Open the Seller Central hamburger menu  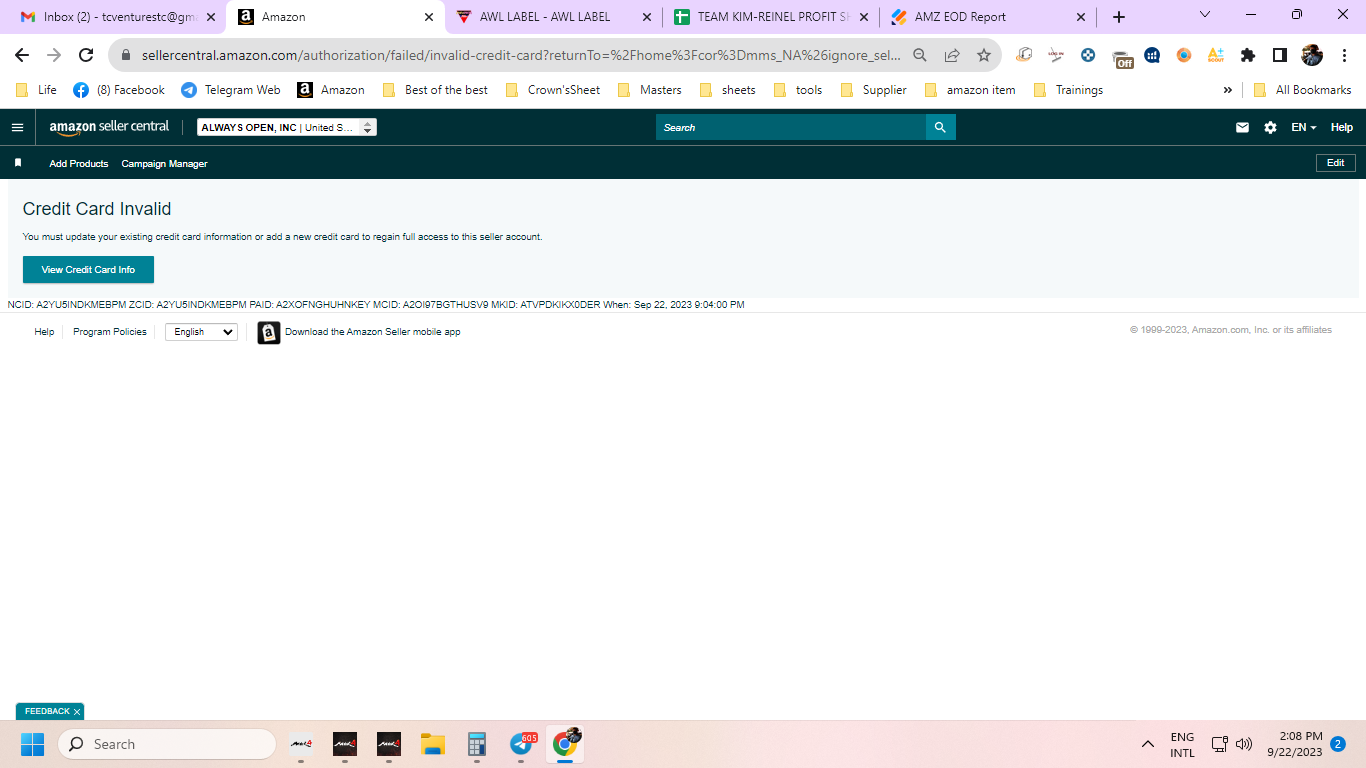coord(17,127)
